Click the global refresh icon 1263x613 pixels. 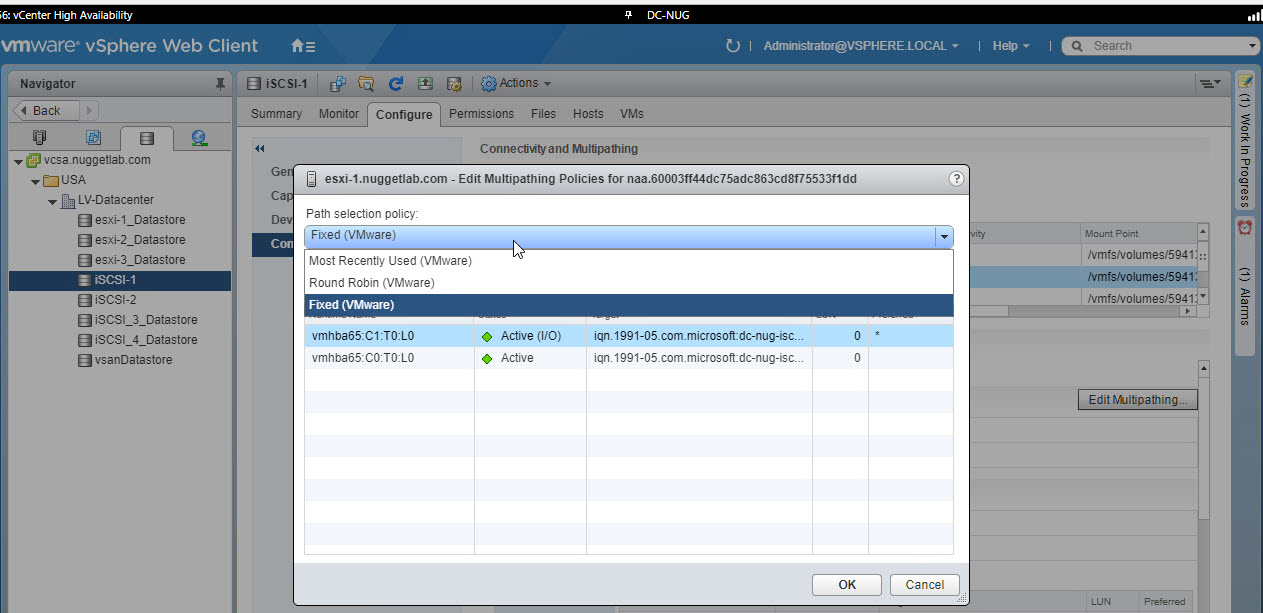click(733, 46)
